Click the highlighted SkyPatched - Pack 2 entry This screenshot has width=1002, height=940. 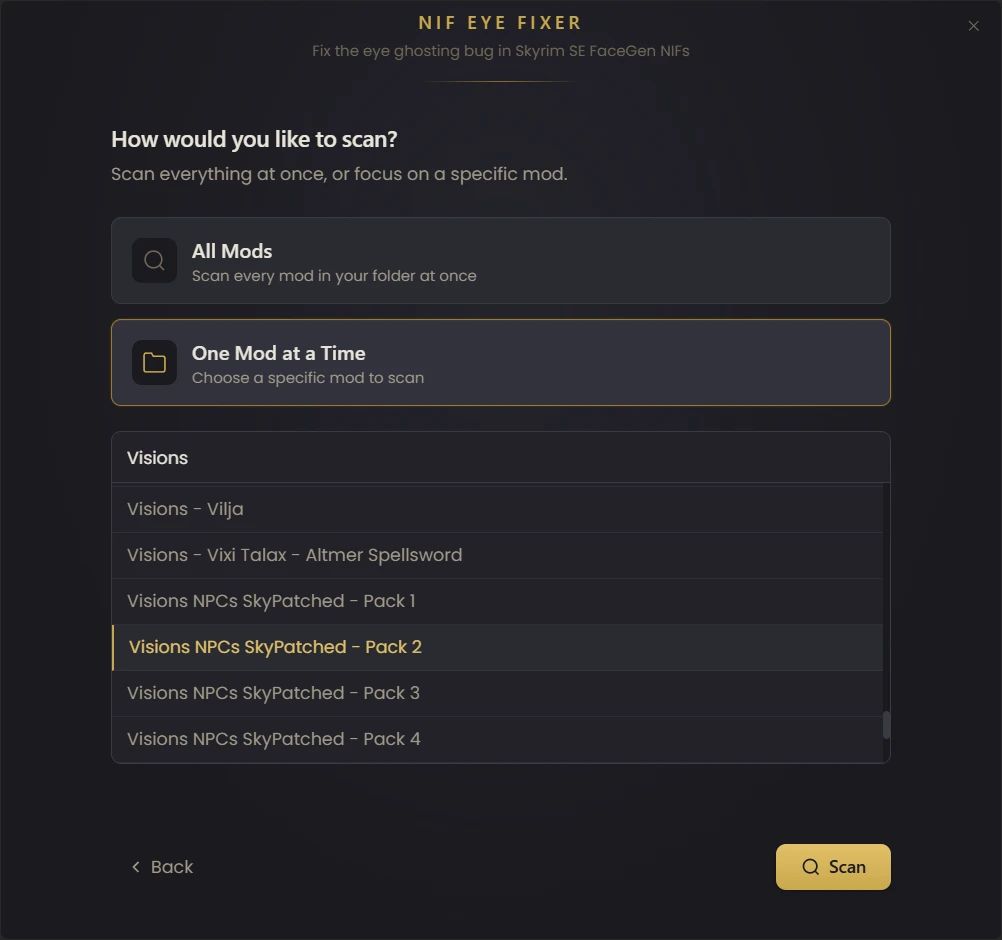[x=275, y=647]
